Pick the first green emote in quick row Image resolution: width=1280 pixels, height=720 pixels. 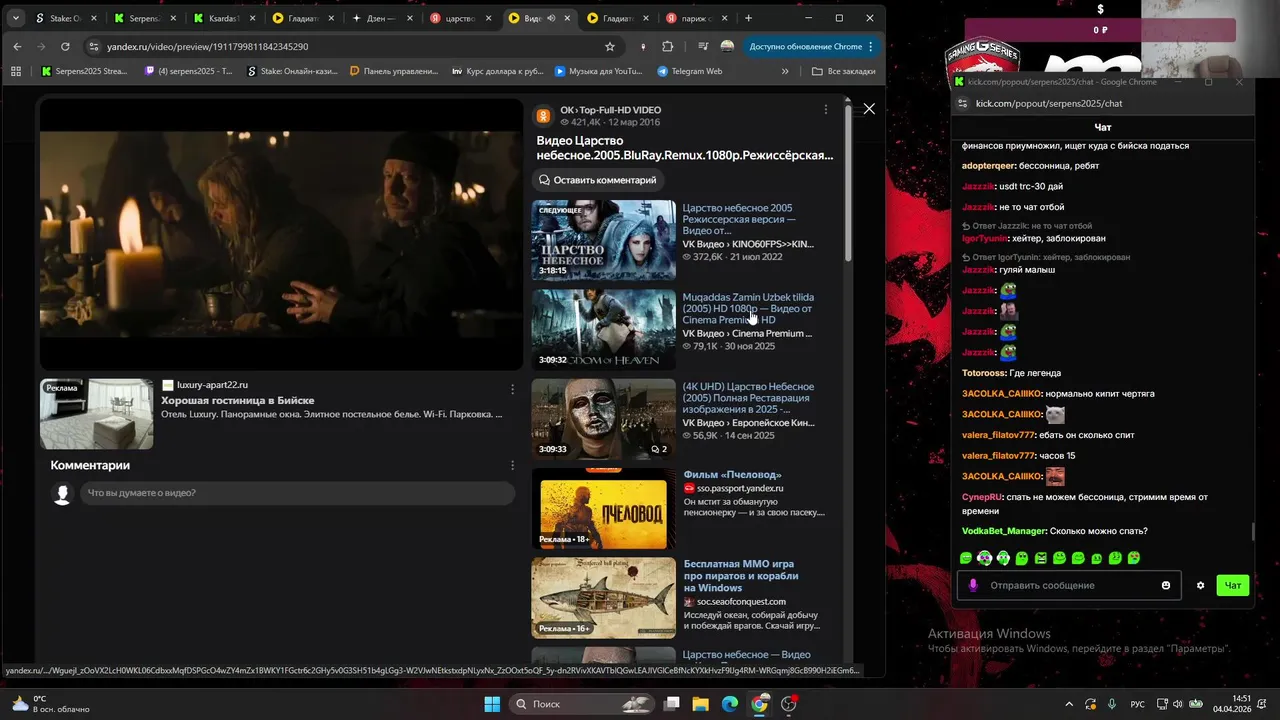[966, 558]
